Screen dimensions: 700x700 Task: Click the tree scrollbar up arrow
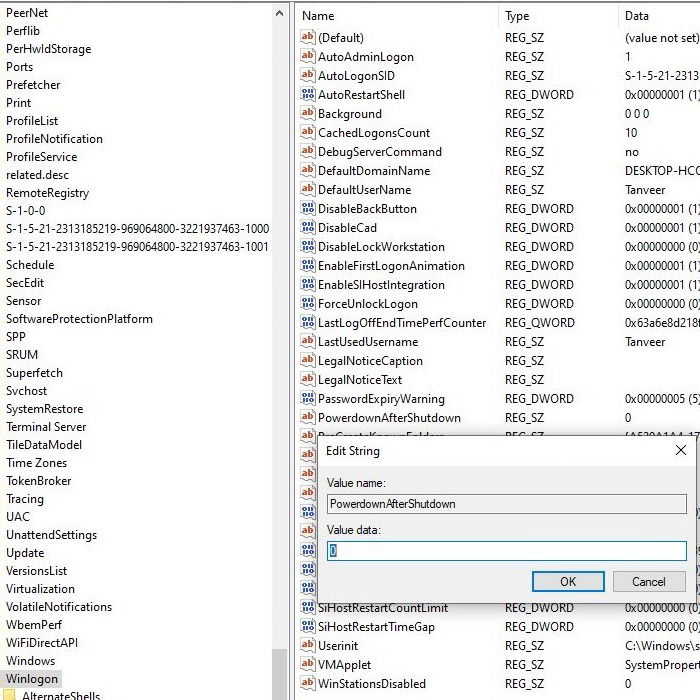279,13
